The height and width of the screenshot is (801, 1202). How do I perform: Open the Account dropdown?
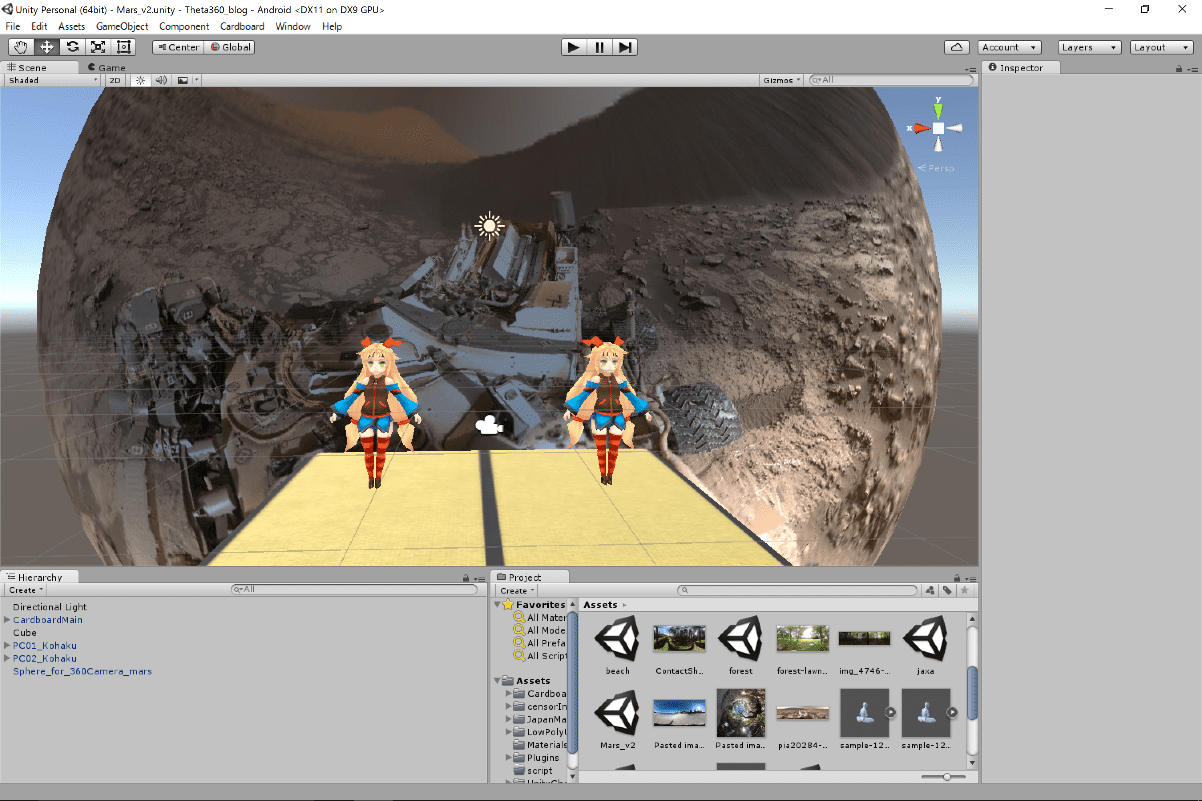coord(1008,47)
